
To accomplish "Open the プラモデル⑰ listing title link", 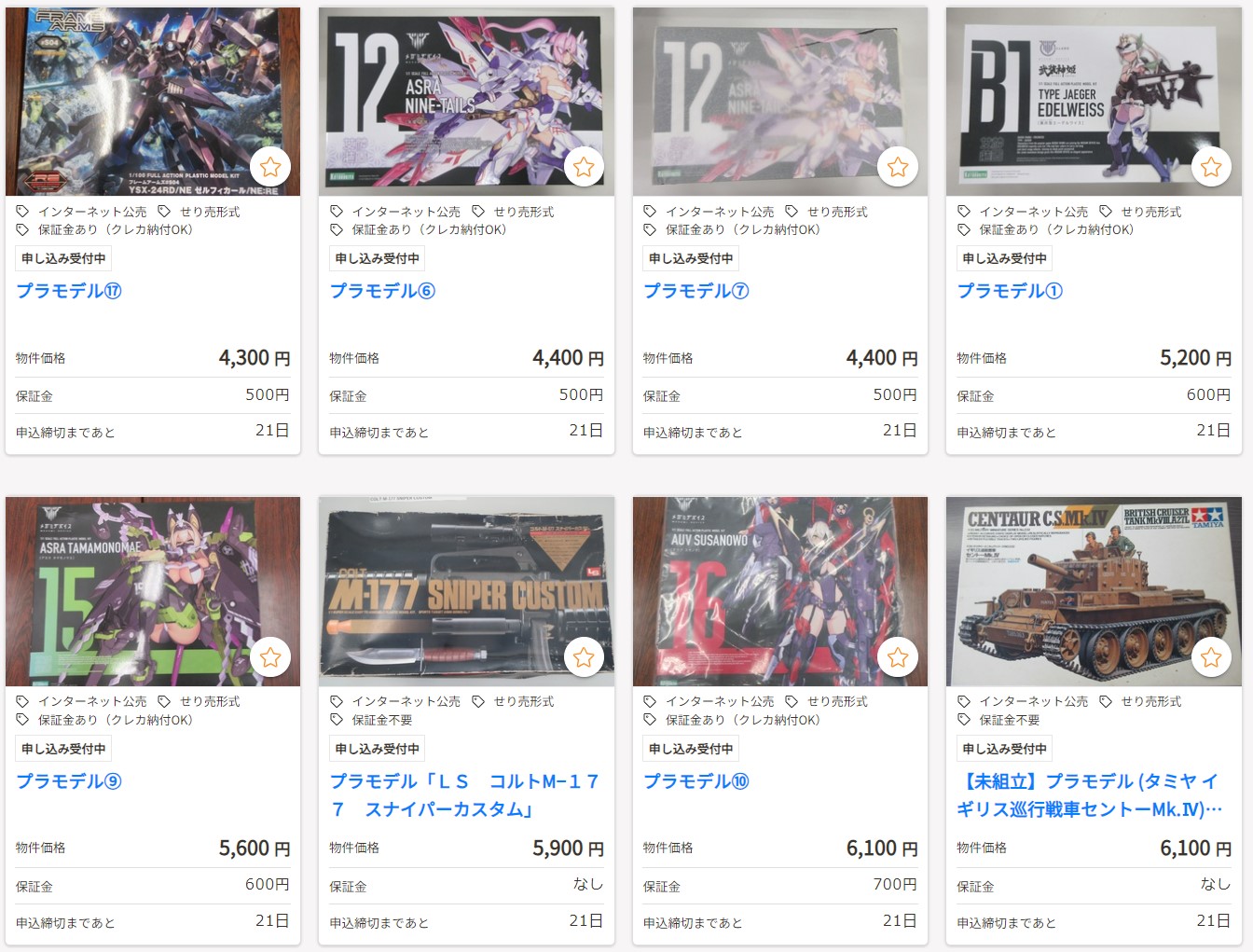I will [69, 291].
